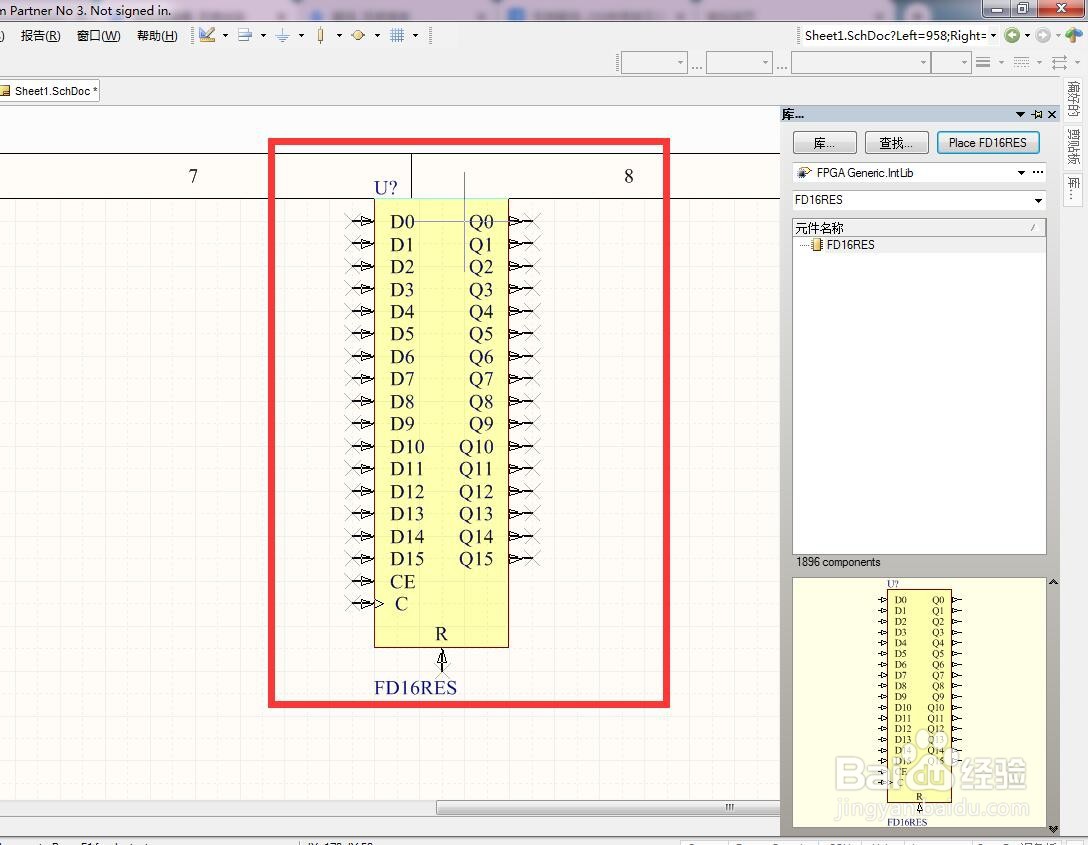Image resolution: width=1088 pixels, height=845 pixels.
Task: Click pin label D10 on the component
Action: pos(407,447)
